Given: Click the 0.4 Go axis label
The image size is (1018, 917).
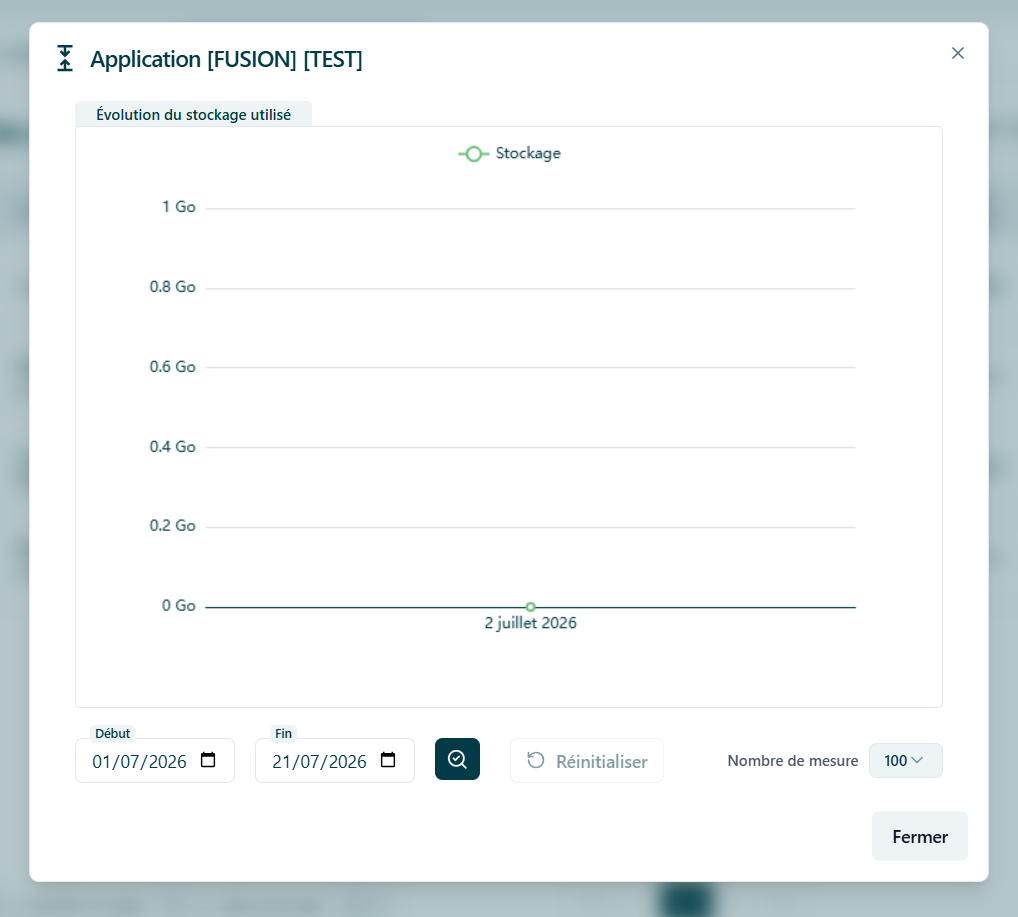Looking at the screenshot, I should [x=173, y=447].
